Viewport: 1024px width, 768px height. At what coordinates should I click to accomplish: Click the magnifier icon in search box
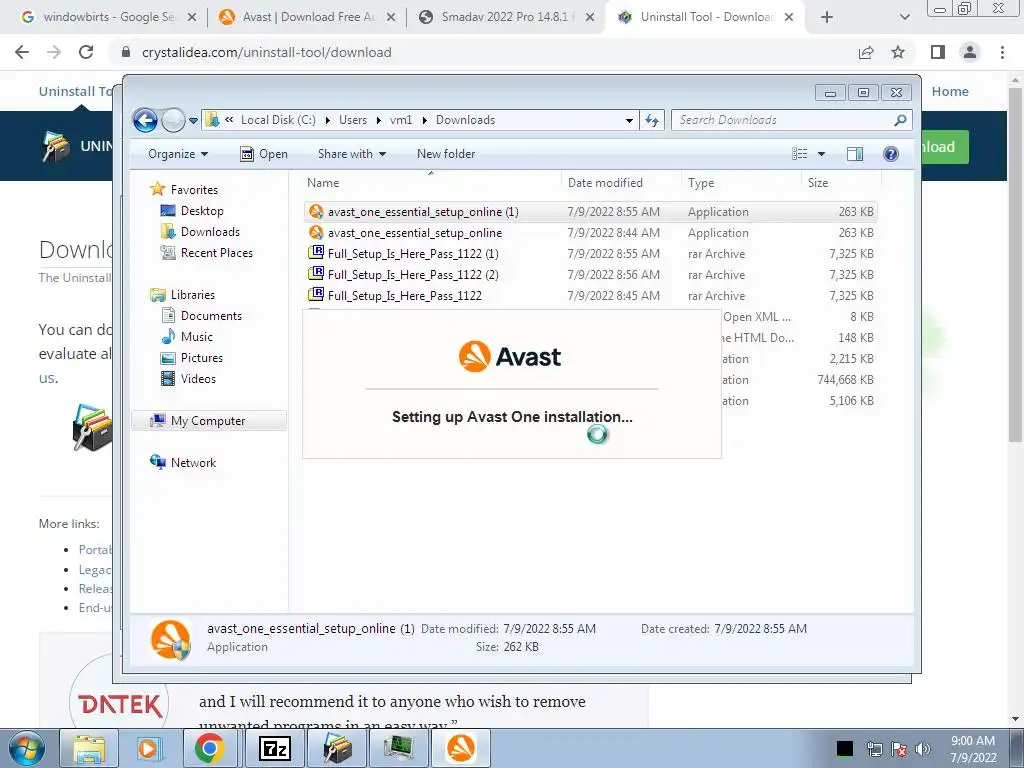pyautogui.click(x=901, y=120)
